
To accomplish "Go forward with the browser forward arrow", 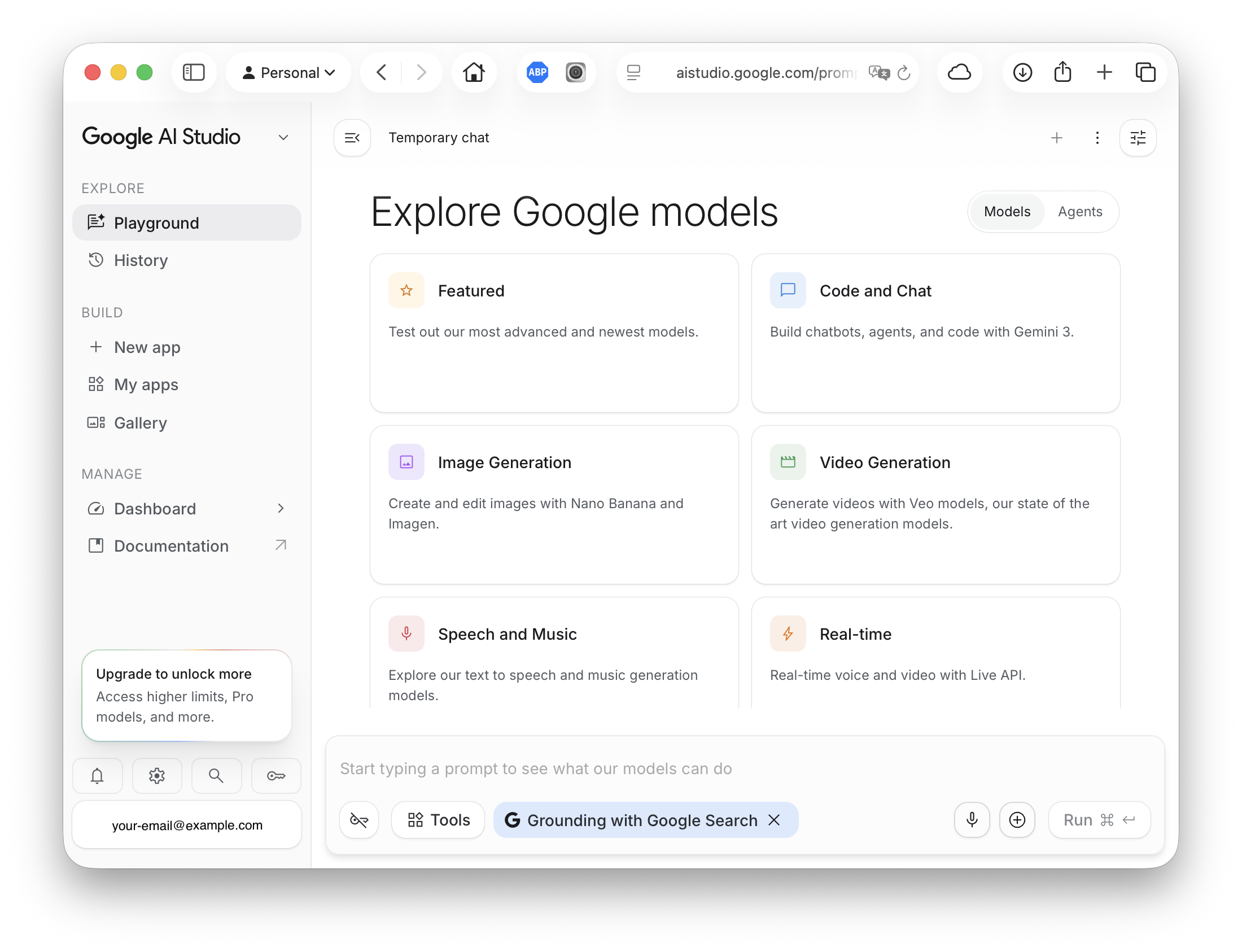I will (x=421, y=72).
